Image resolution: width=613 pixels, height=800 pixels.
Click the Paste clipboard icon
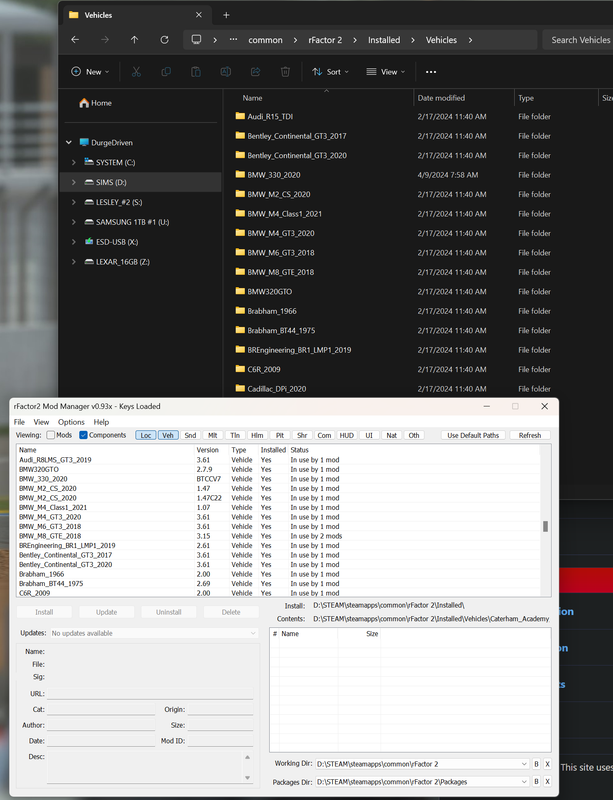click(x=195, y=72)
